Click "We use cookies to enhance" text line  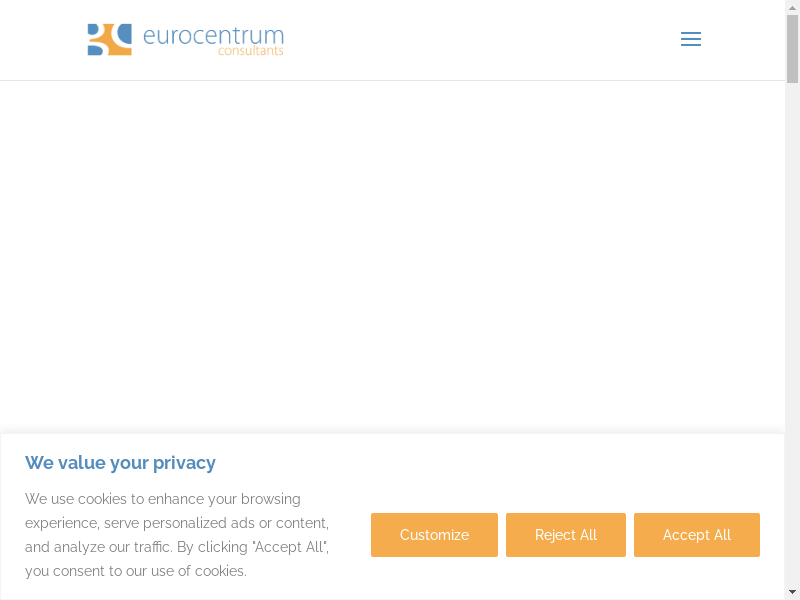click(163, 499)
